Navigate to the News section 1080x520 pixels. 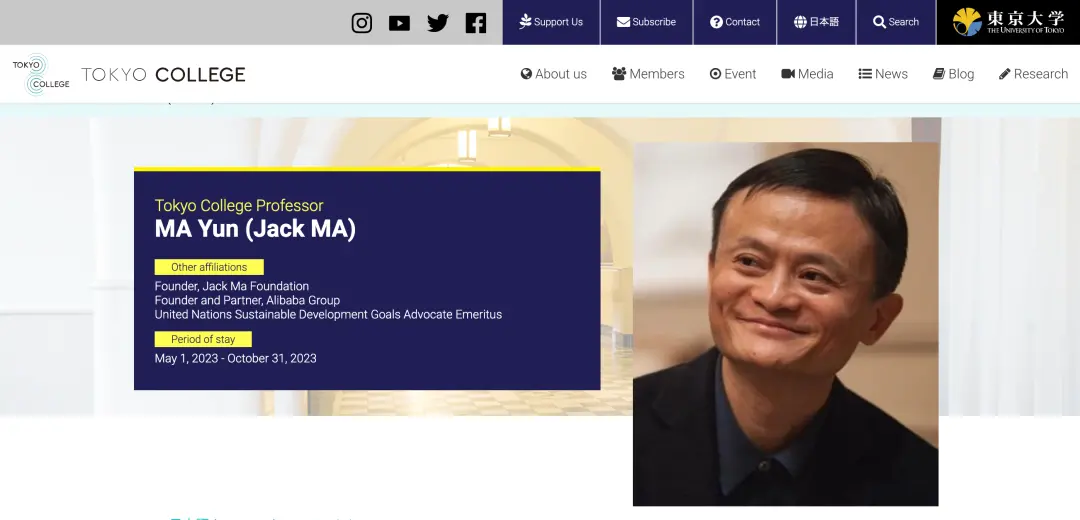point(883,74)
